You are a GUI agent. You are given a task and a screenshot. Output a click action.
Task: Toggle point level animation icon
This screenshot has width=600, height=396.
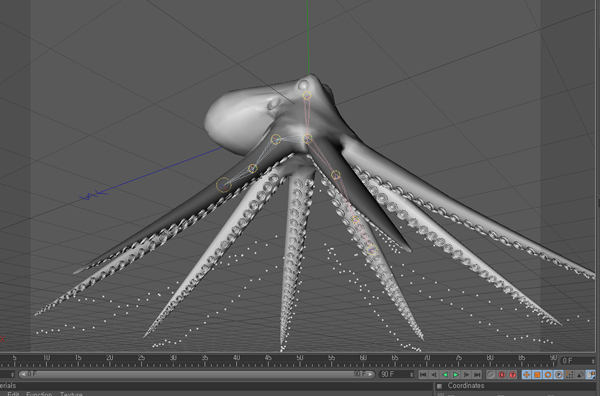click(x=569, y=375)
